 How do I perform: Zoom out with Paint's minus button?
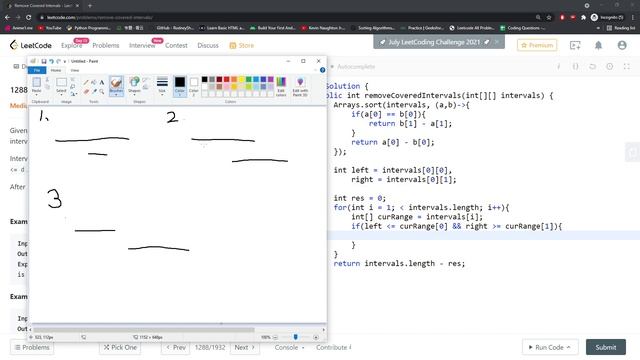(x=275, y=337)
